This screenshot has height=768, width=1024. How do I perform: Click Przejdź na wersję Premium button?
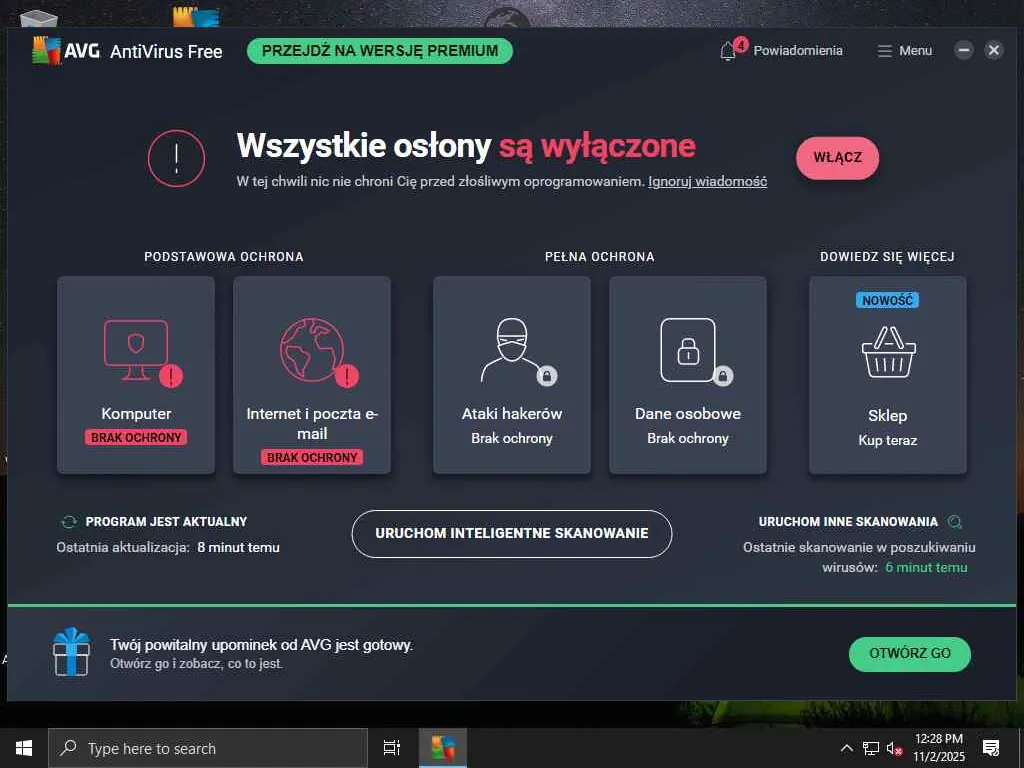click(379, 51)
